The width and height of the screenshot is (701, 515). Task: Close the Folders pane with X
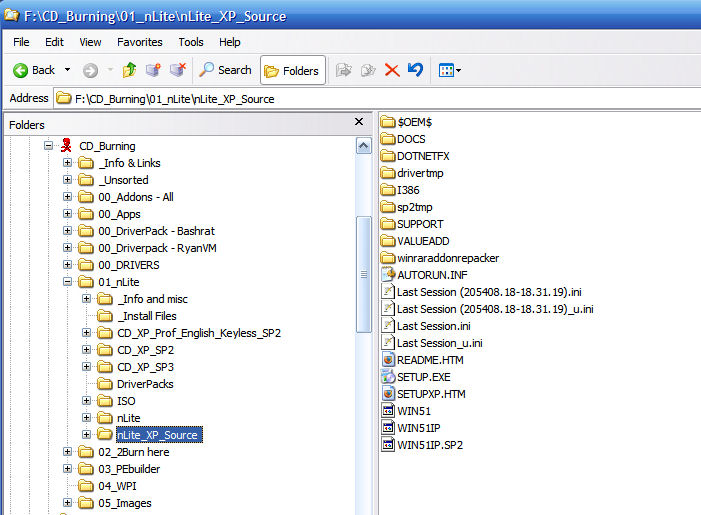click(x=359, y=122)
